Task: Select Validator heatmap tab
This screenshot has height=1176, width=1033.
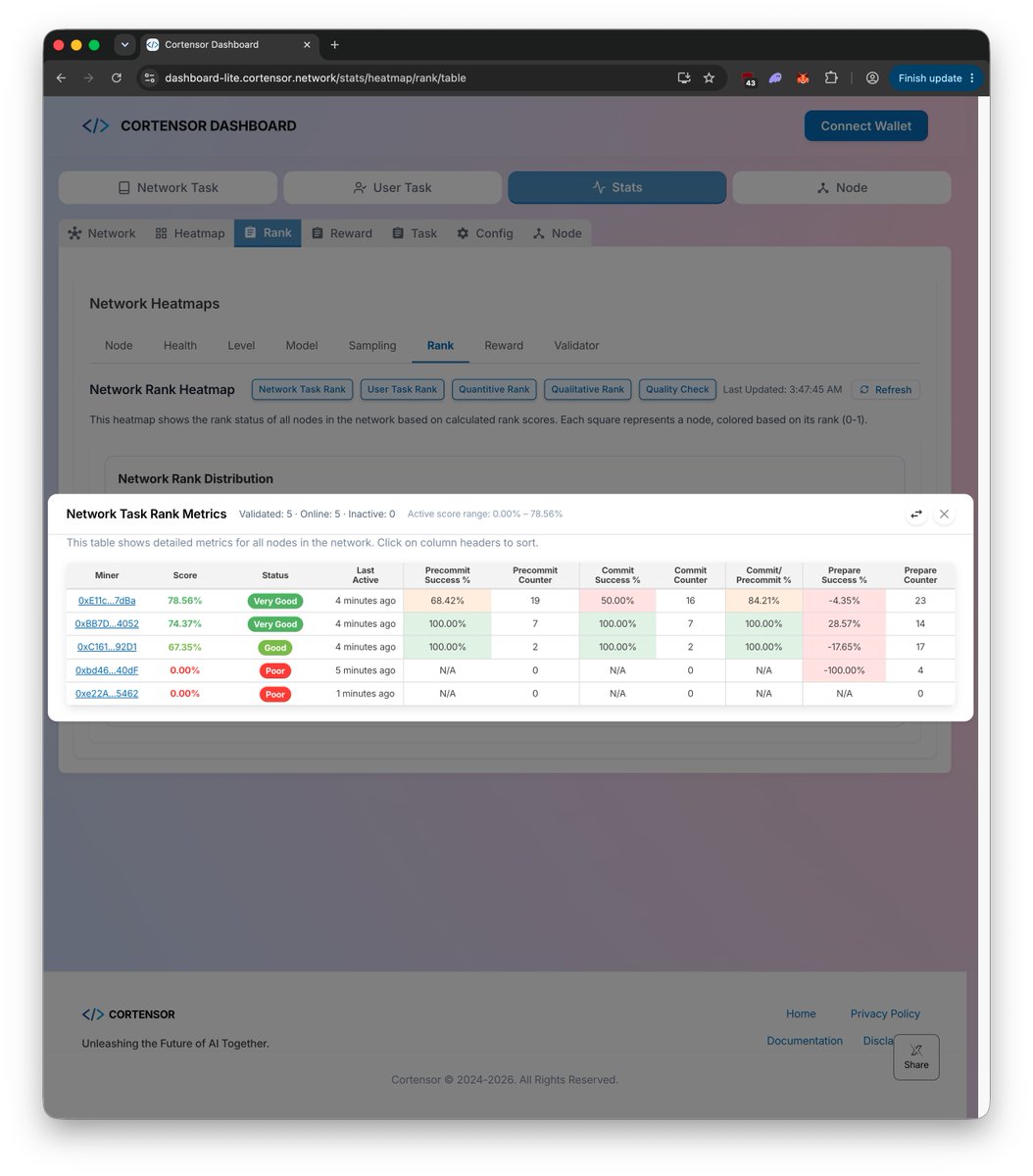Action: 576,345
